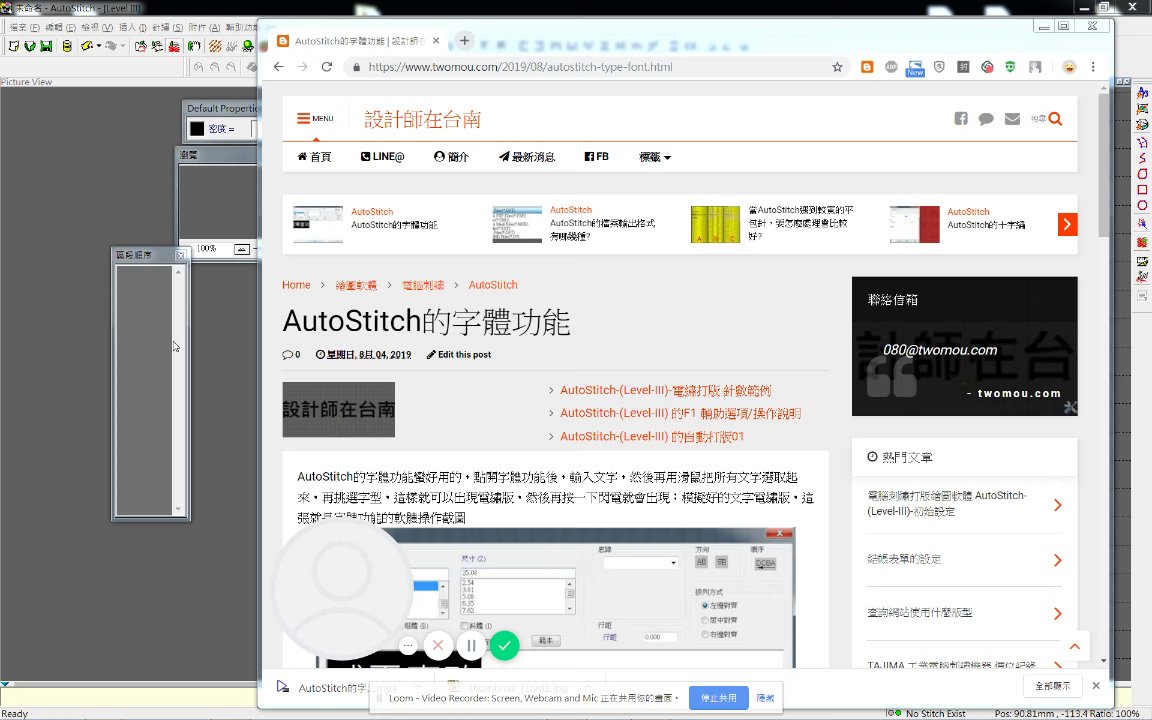Pause the Loom recording
Image resolution: width=1152 pixels, height=720 pixels.
(x=471, y=646)
